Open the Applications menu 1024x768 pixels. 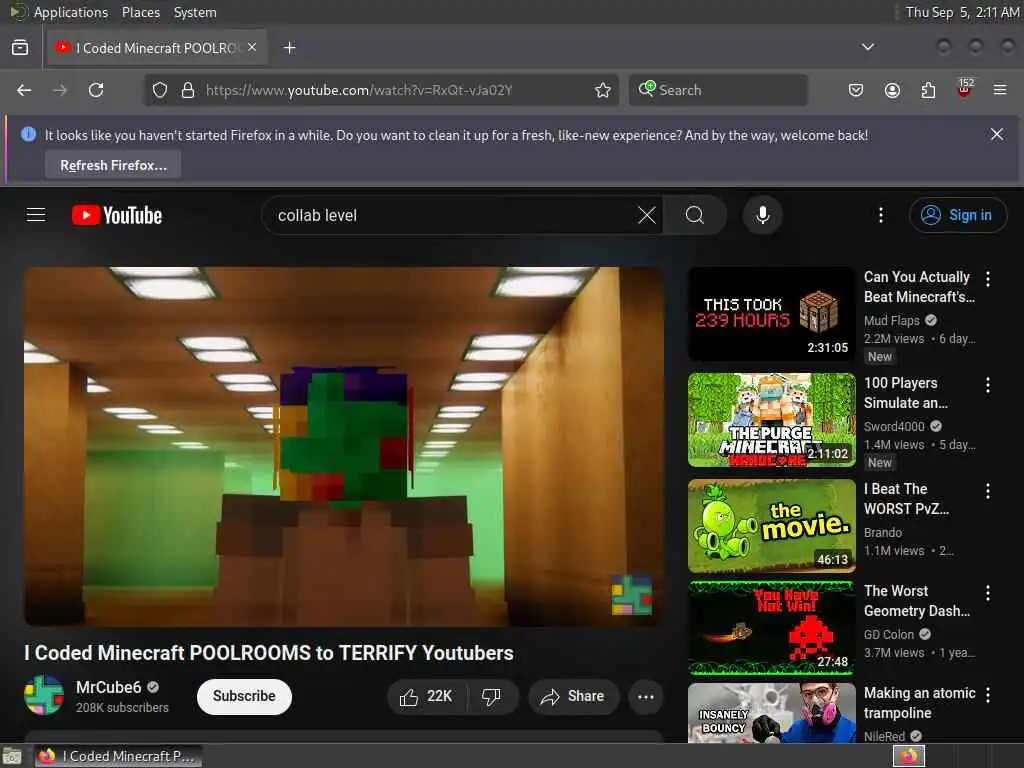tap(71, 12)
